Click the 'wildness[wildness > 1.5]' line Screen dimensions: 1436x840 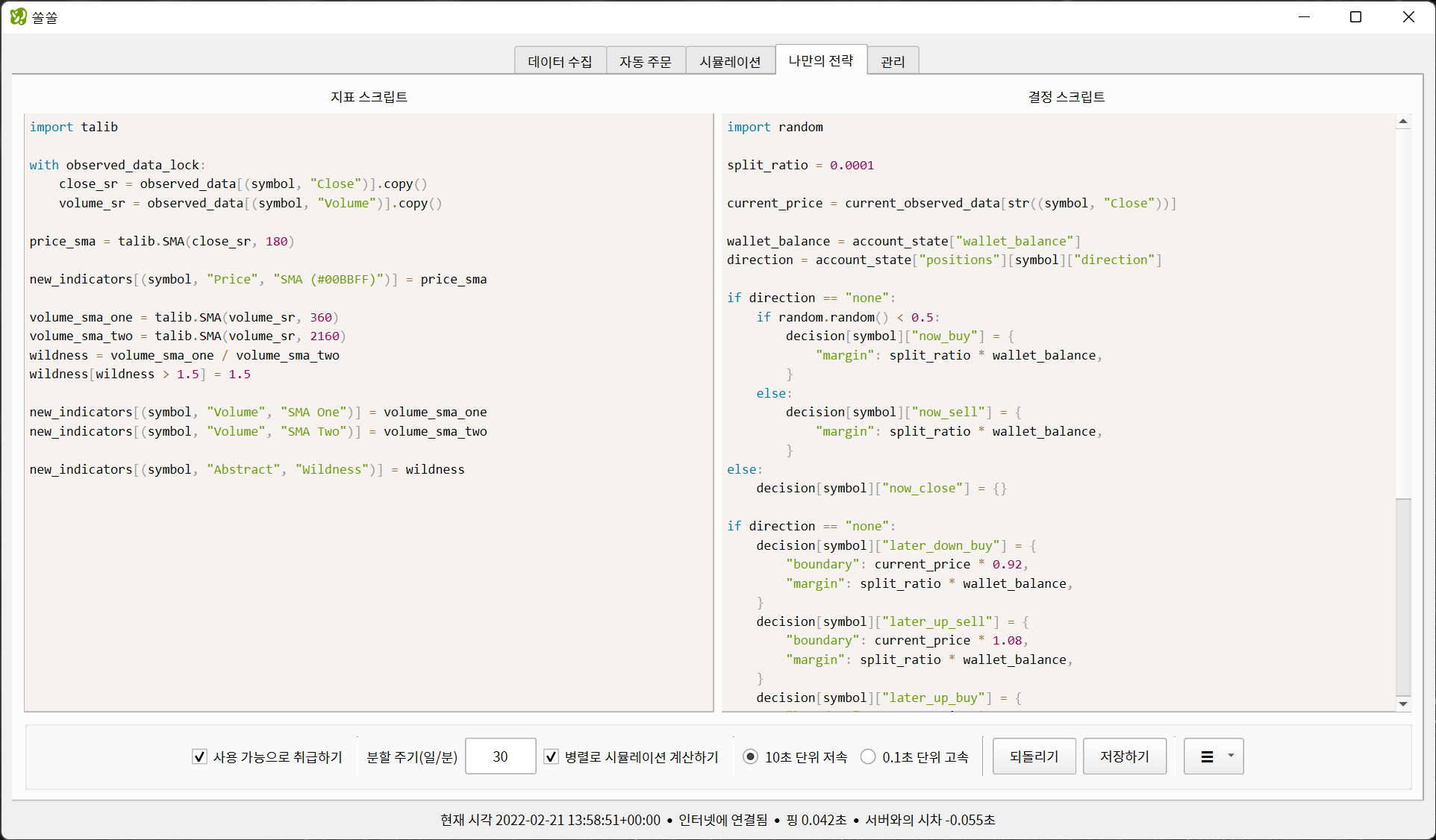coord(140,374)
